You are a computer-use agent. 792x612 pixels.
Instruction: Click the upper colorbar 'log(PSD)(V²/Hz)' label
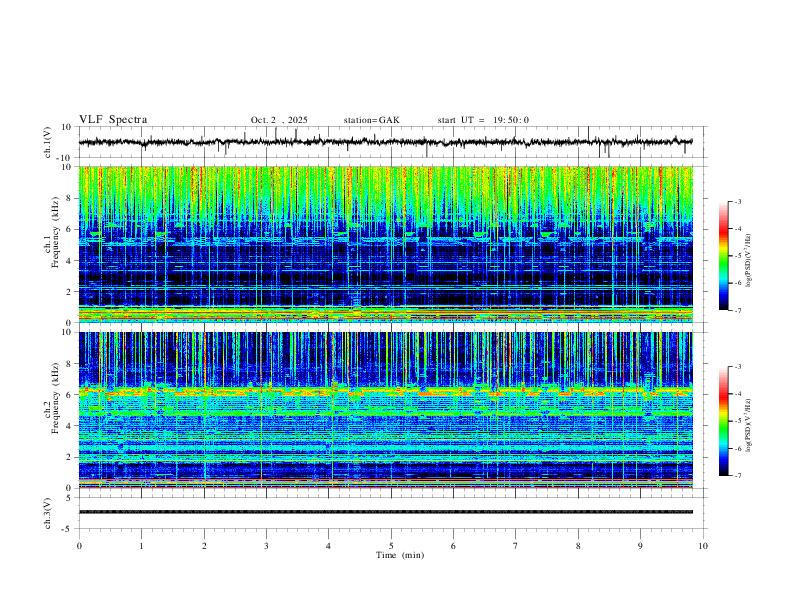(x=749, y=261)
